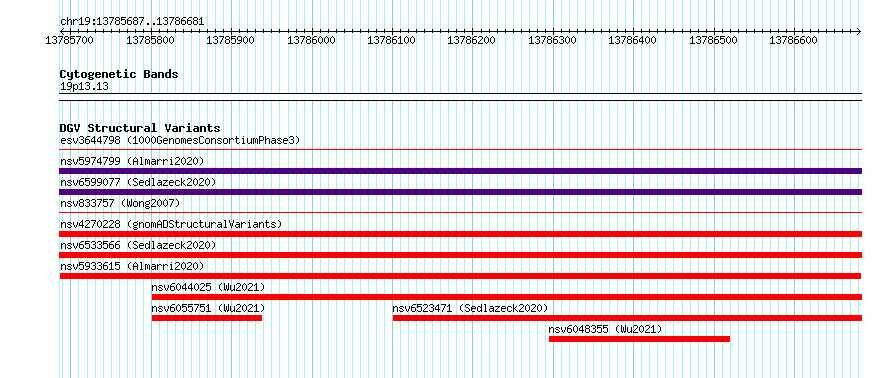890x378 pixels.
Task: Click ruler position 13786100
Action: click(392, 40)
